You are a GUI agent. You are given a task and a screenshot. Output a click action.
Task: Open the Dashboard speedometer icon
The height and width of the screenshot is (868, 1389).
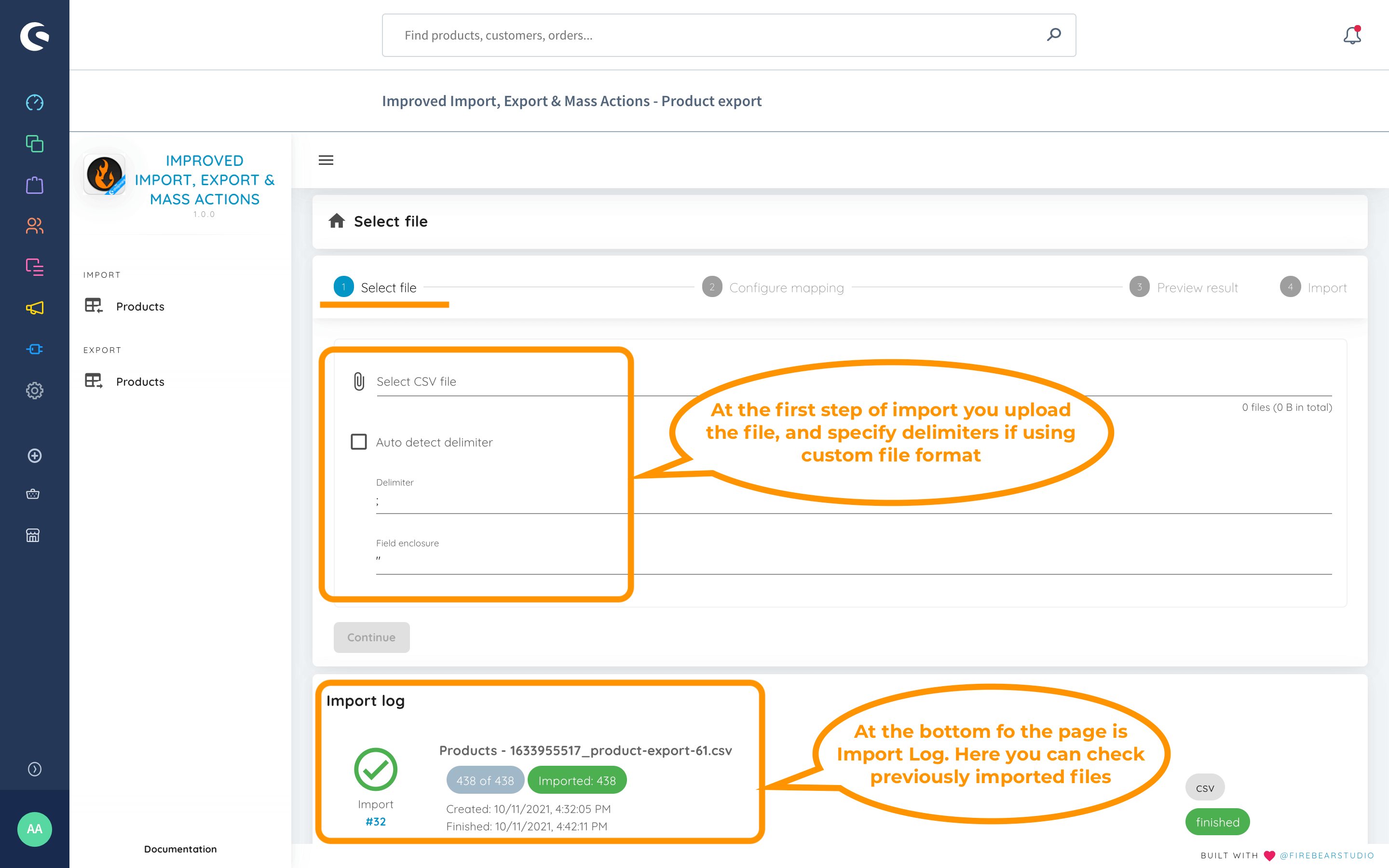coord(34,103)
